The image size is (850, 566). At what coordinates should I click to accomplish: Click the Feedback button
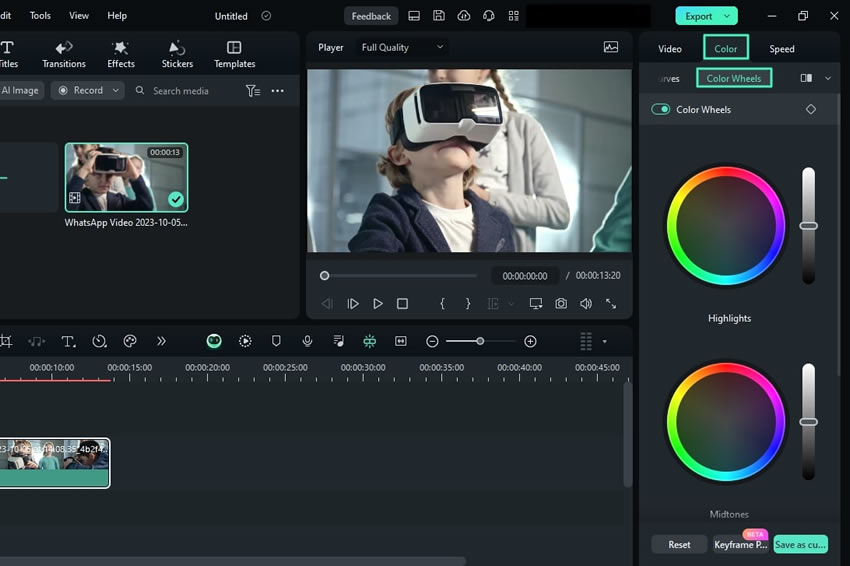[371, 16]
